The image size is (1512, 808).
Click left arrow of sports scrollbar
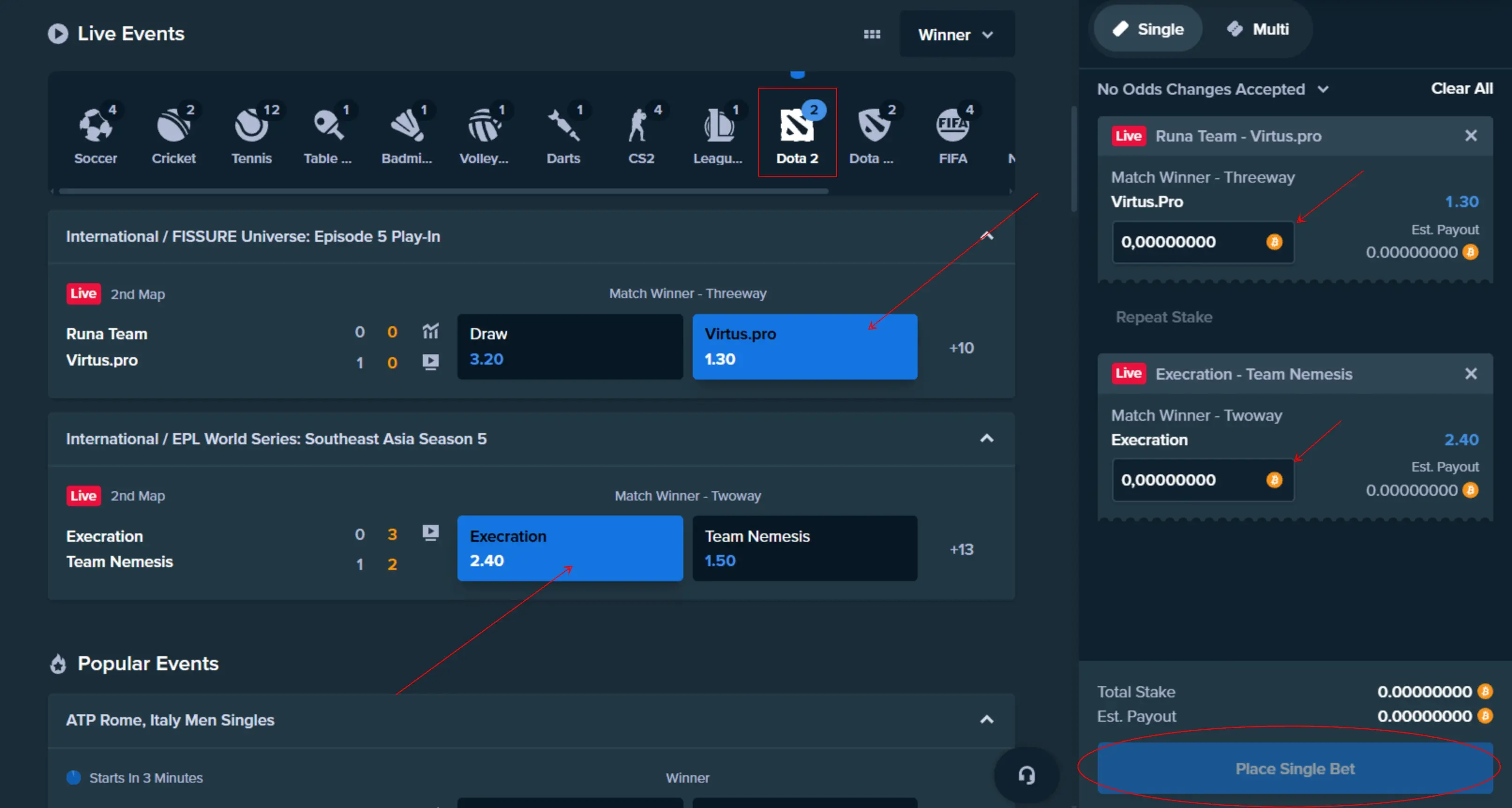(53, 191)
